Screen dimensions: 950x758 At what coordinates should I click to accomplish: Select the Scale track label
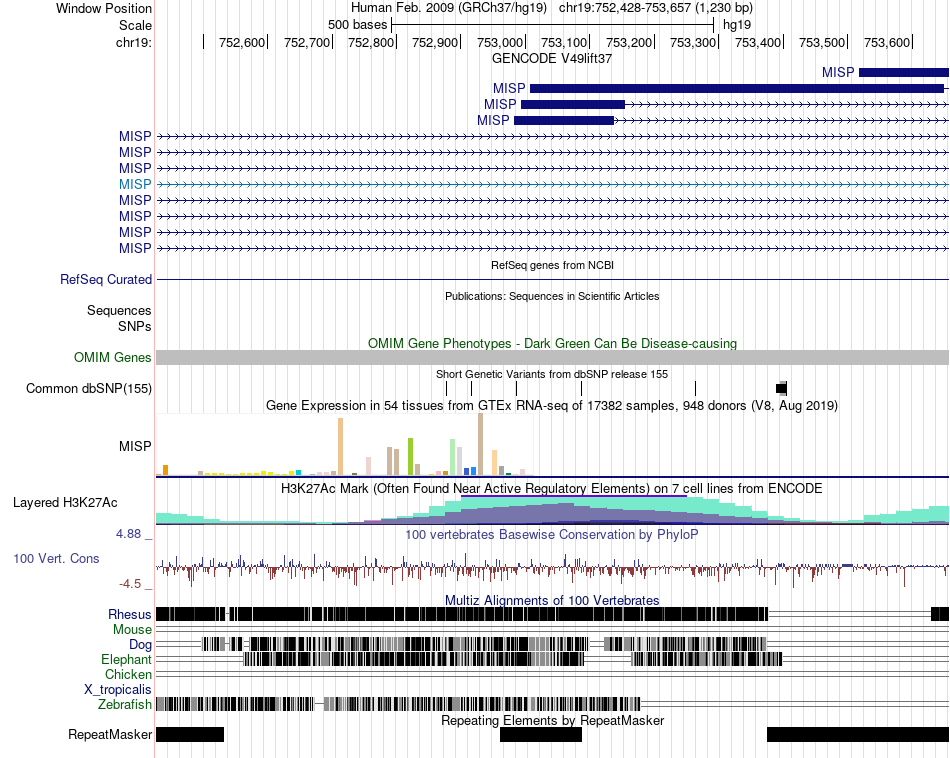coord(135,25)
